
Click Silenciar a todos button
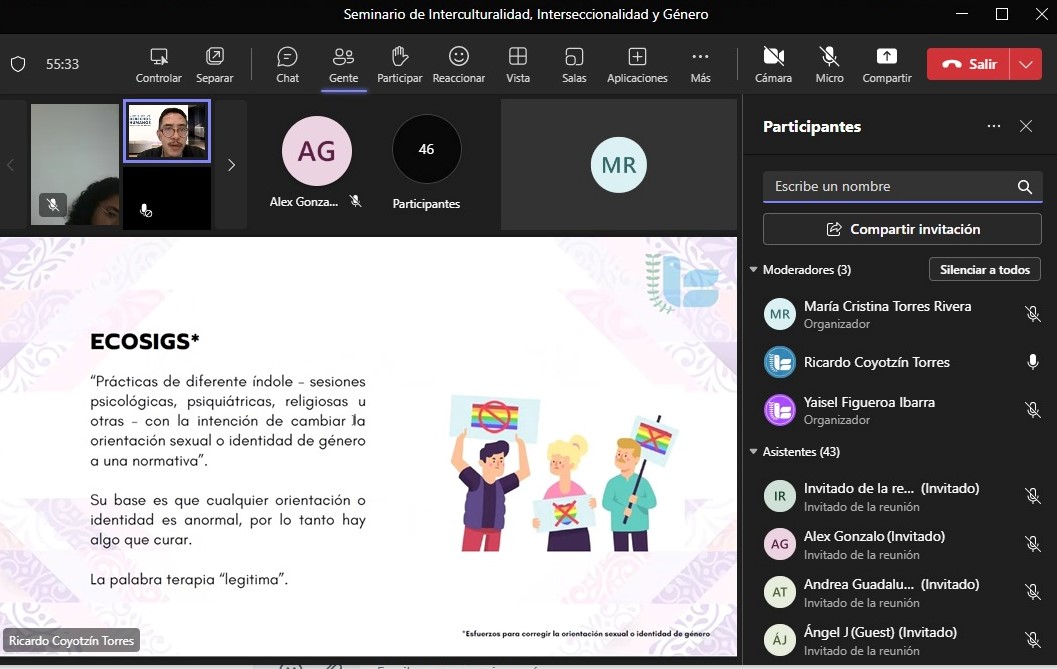point(985,270)
